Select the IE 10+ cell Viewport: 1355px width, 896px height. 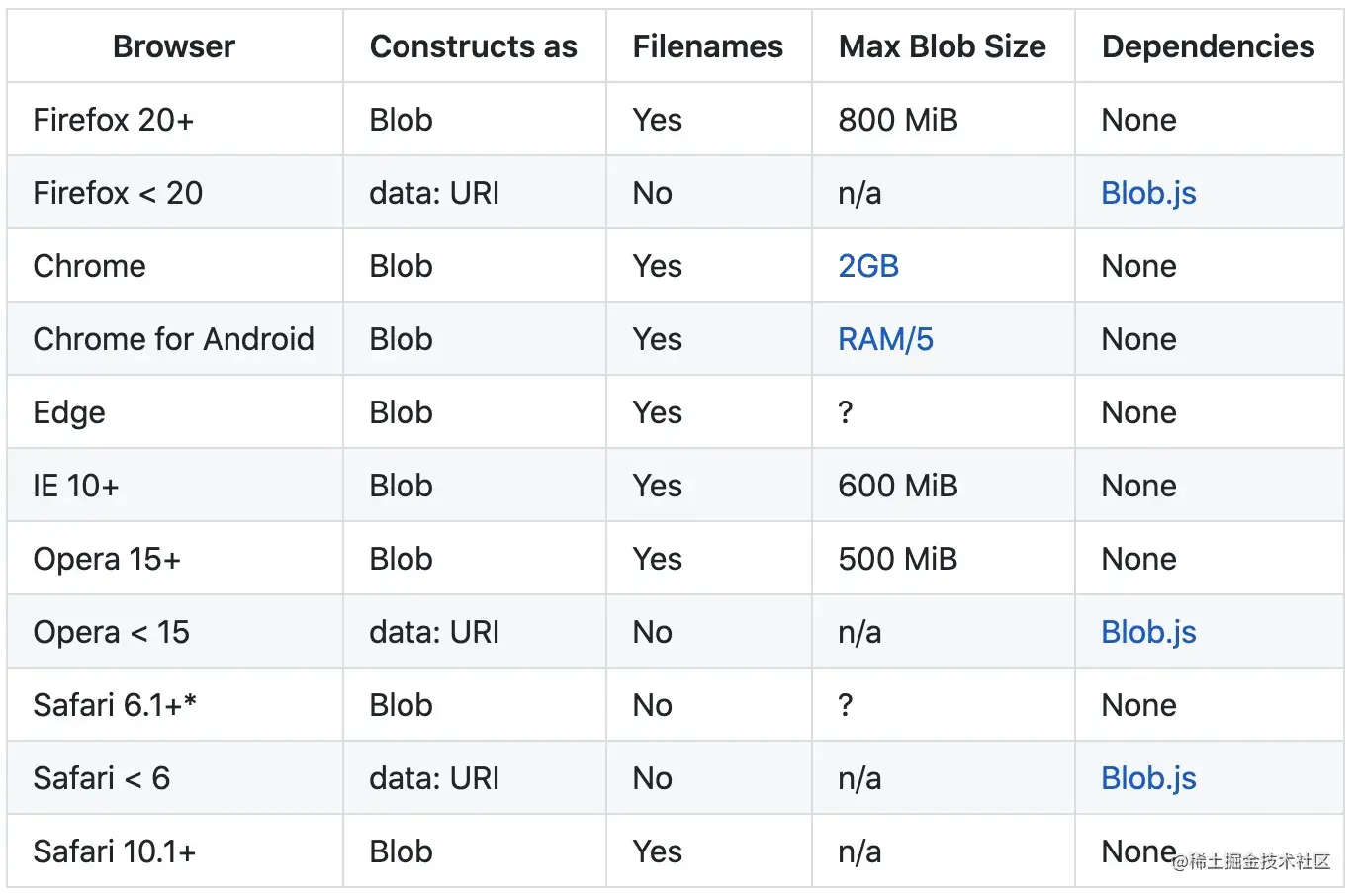(76, 486)
